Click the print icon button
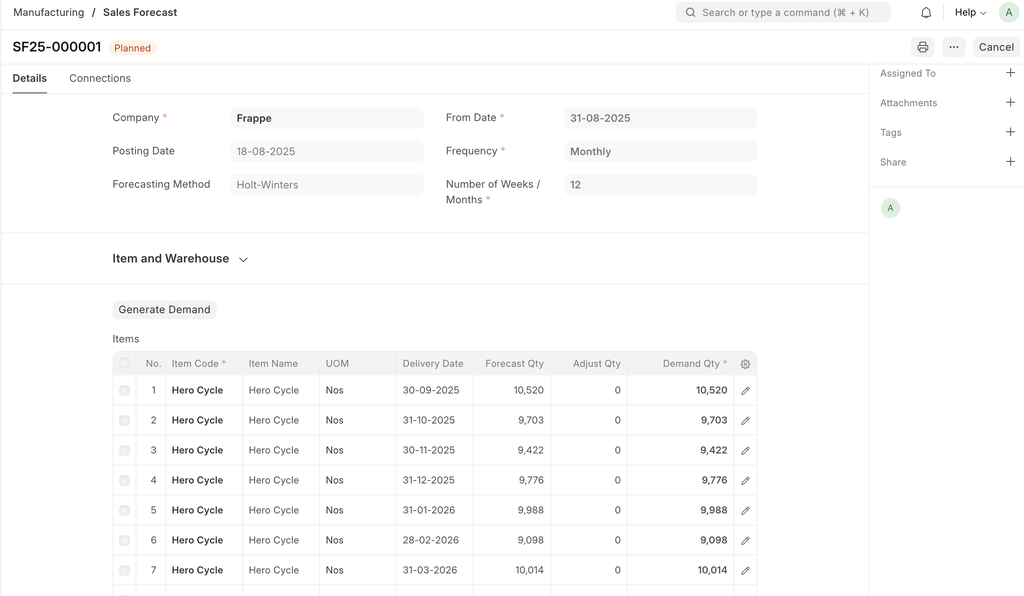 (922, 47)
